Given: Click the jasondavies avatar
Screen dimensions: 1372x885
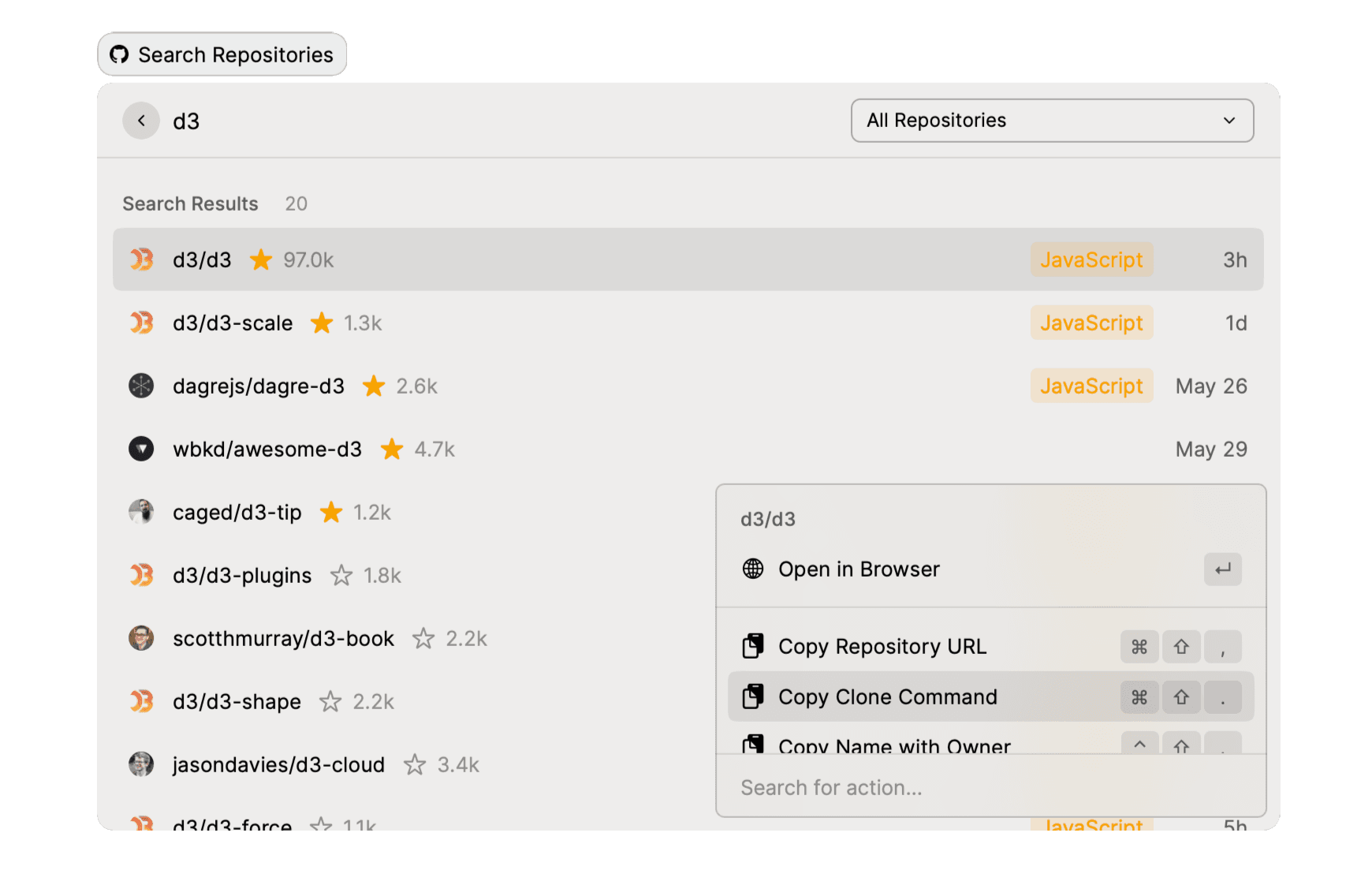Looking at the screenshot, I should [x=141, y=764].
